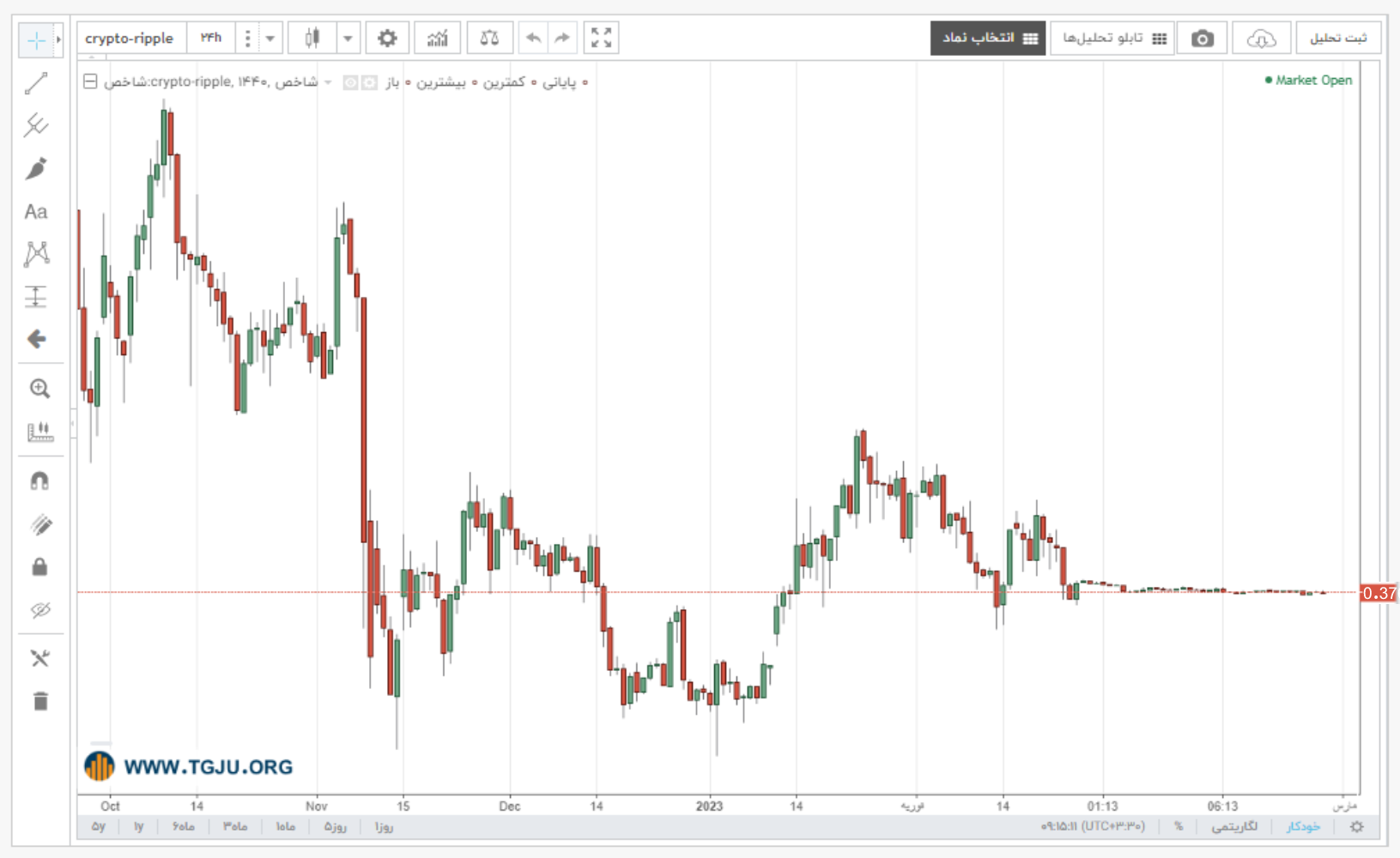The image size is (1400, 858).
Task: Toggle lock all drawing tools
Action: pyautogui.click(x=39, y=567)
